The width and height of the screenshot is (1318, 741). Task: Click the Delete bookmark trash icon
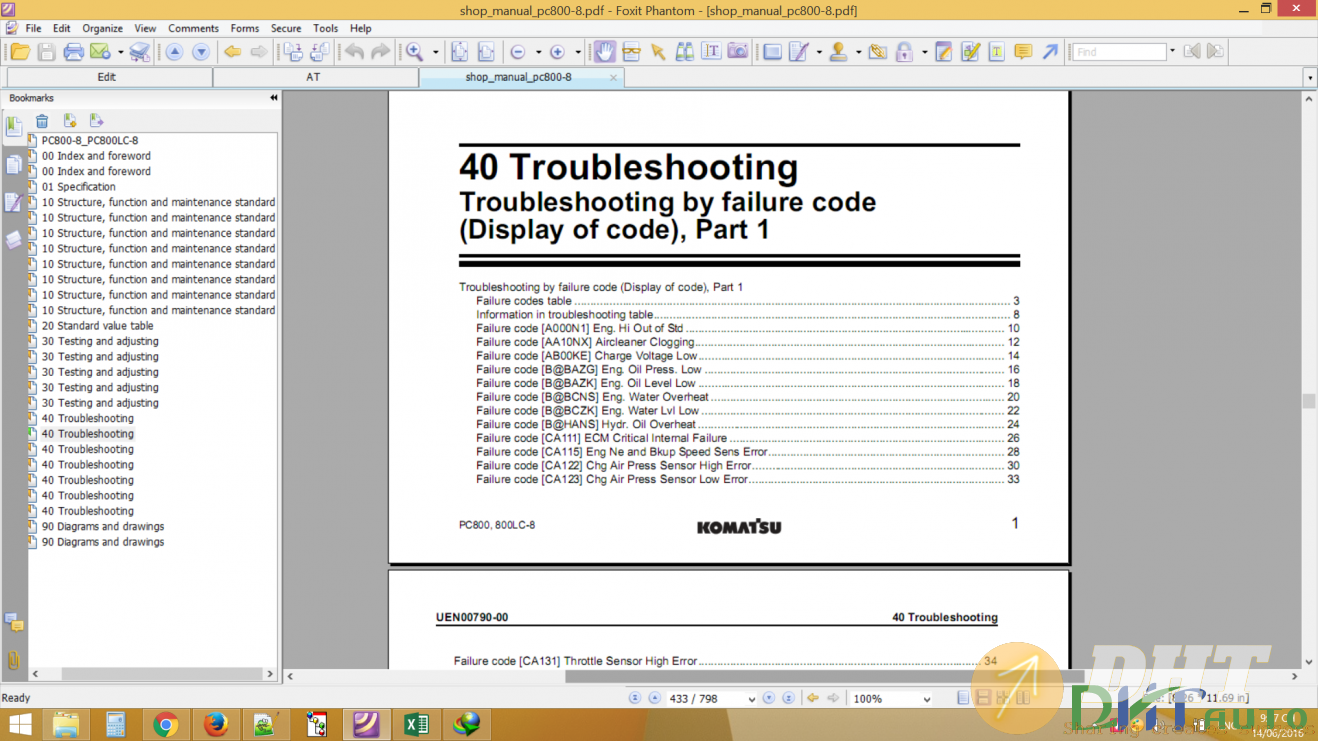pos(42,121)
